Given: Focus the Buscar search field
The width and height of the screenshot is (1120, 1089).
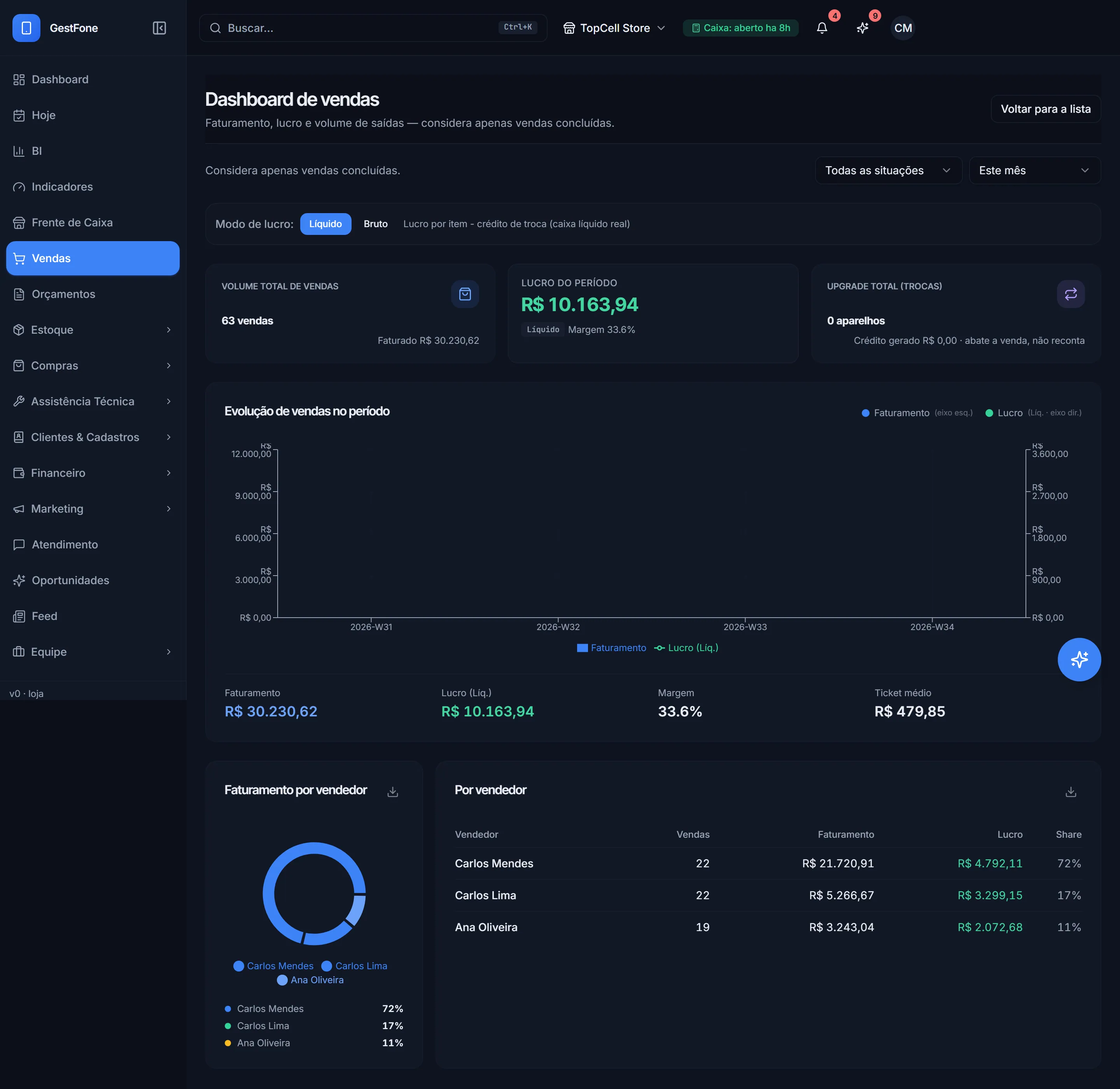Looking at the screenshot, I should tap(373, 28).
